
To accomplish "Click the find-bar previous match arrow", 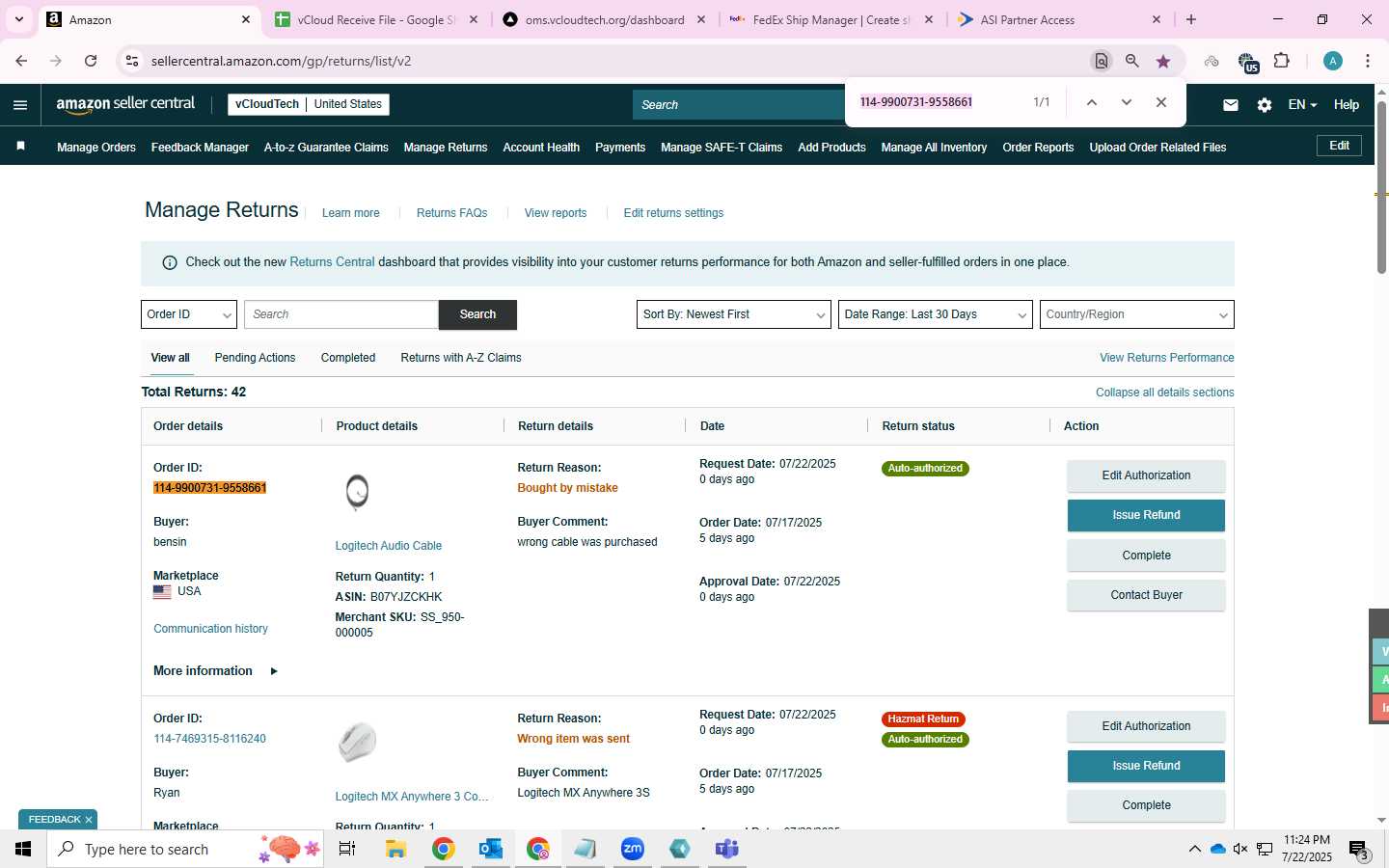I will 1092,102.
